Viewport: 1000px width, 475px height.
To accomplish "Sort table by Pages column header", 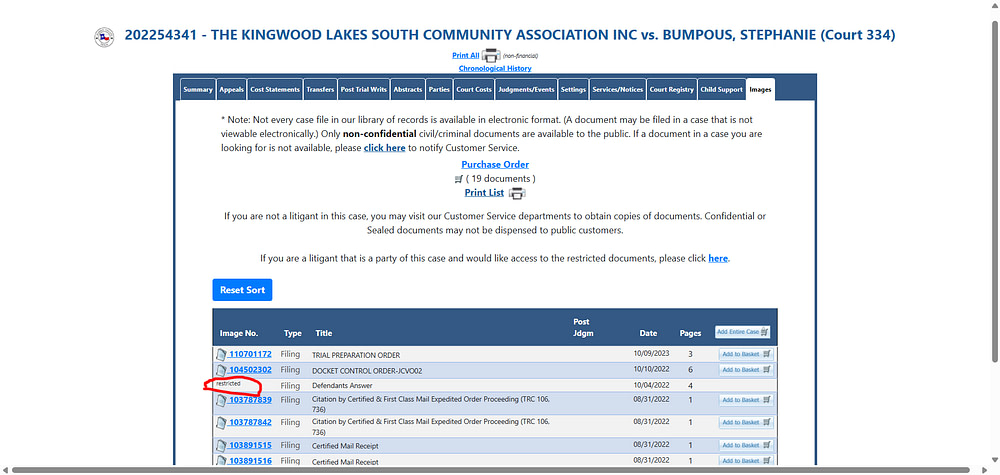I will 690,333.
